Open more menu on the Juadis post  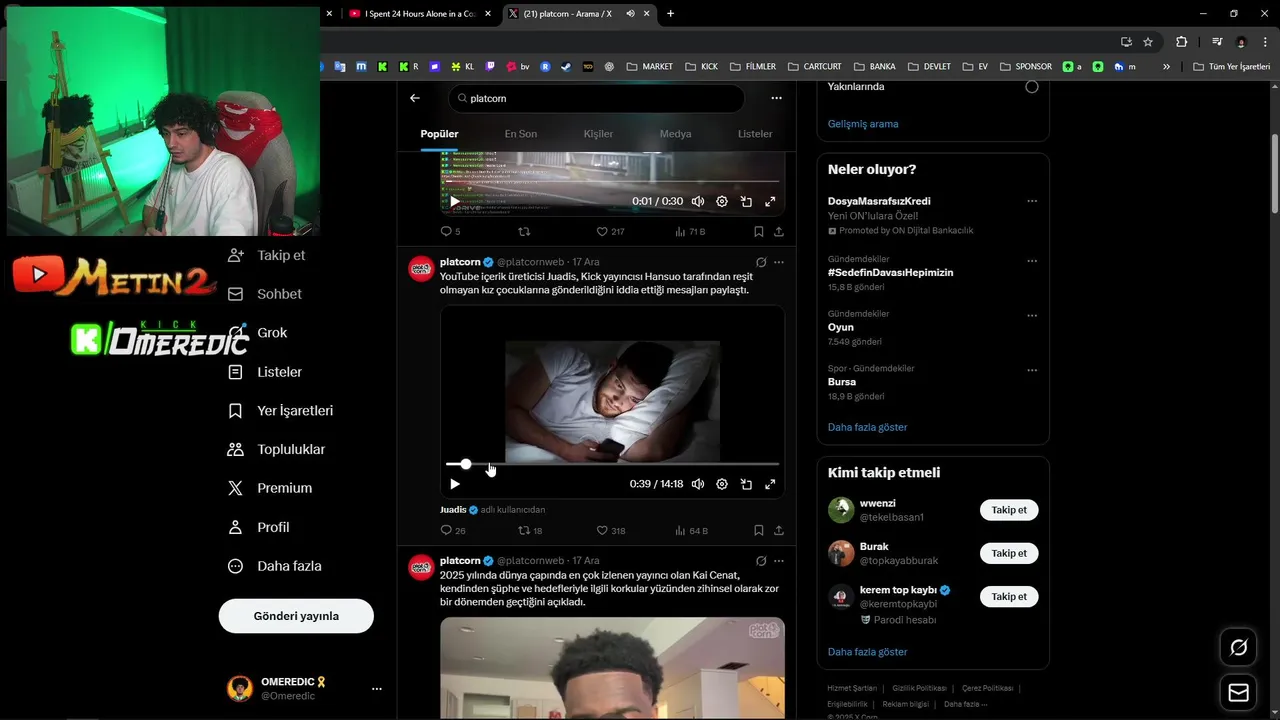click(x=779, y=262)
